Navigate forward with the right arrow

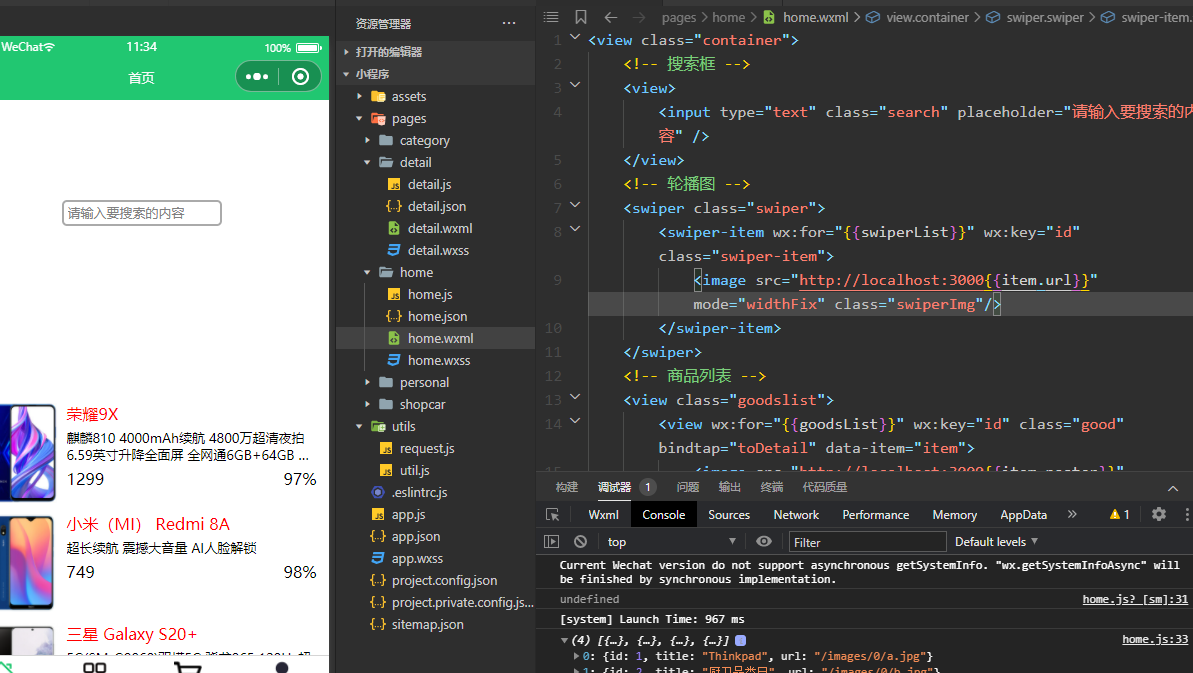click(638, 17)
